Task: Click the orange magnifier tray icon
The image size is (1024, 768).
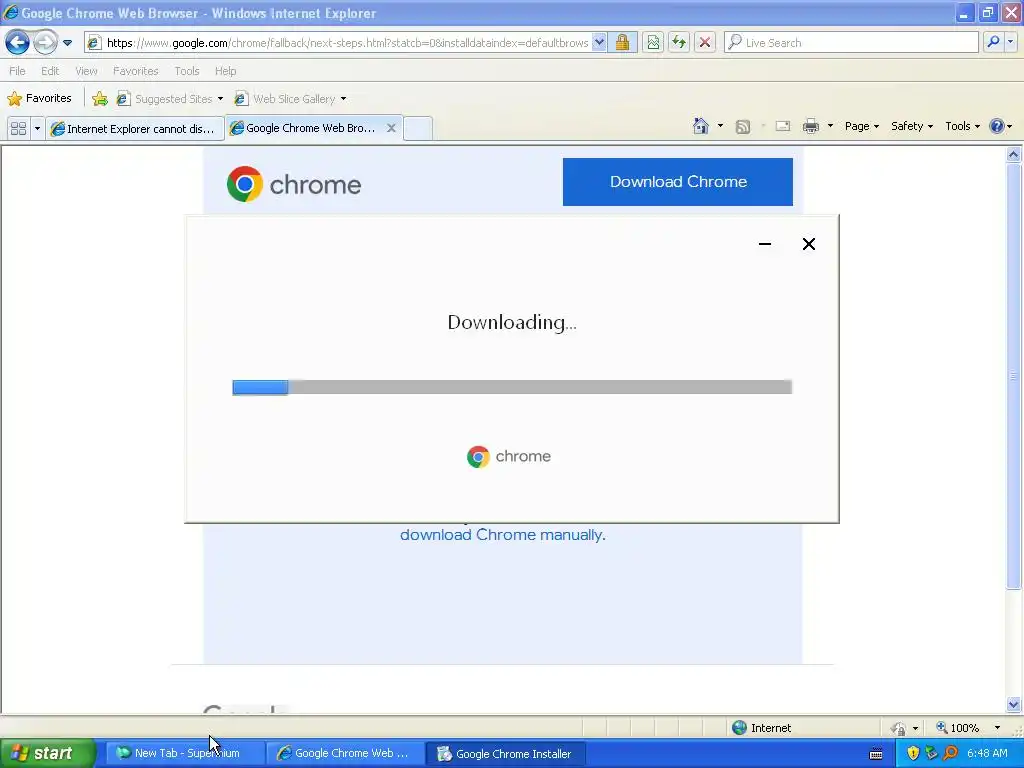Action: click(950, 753)
